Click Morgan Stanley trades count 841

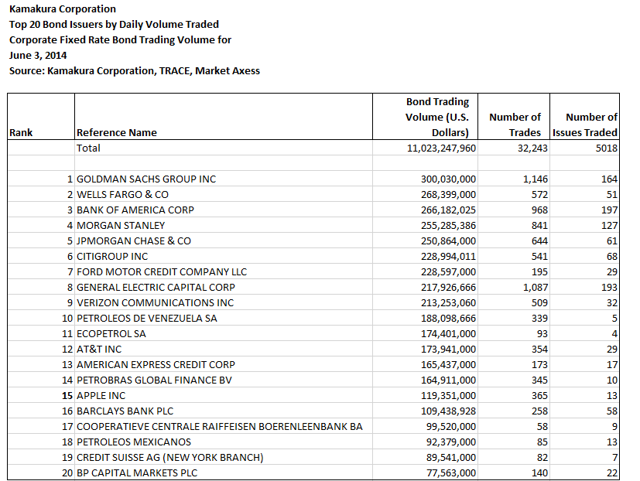(540, 226)
